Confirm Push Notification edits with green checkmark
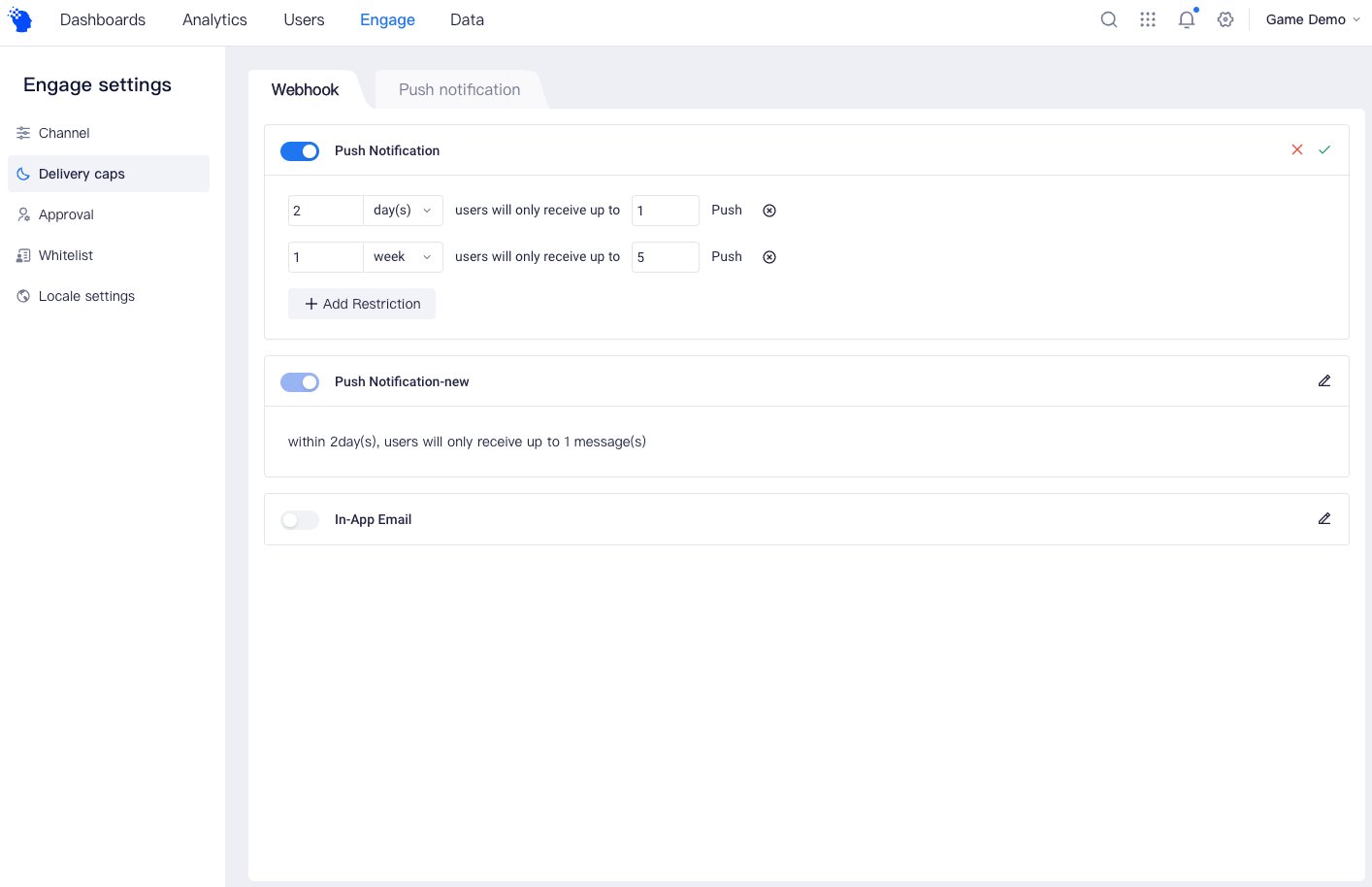 1324,149
